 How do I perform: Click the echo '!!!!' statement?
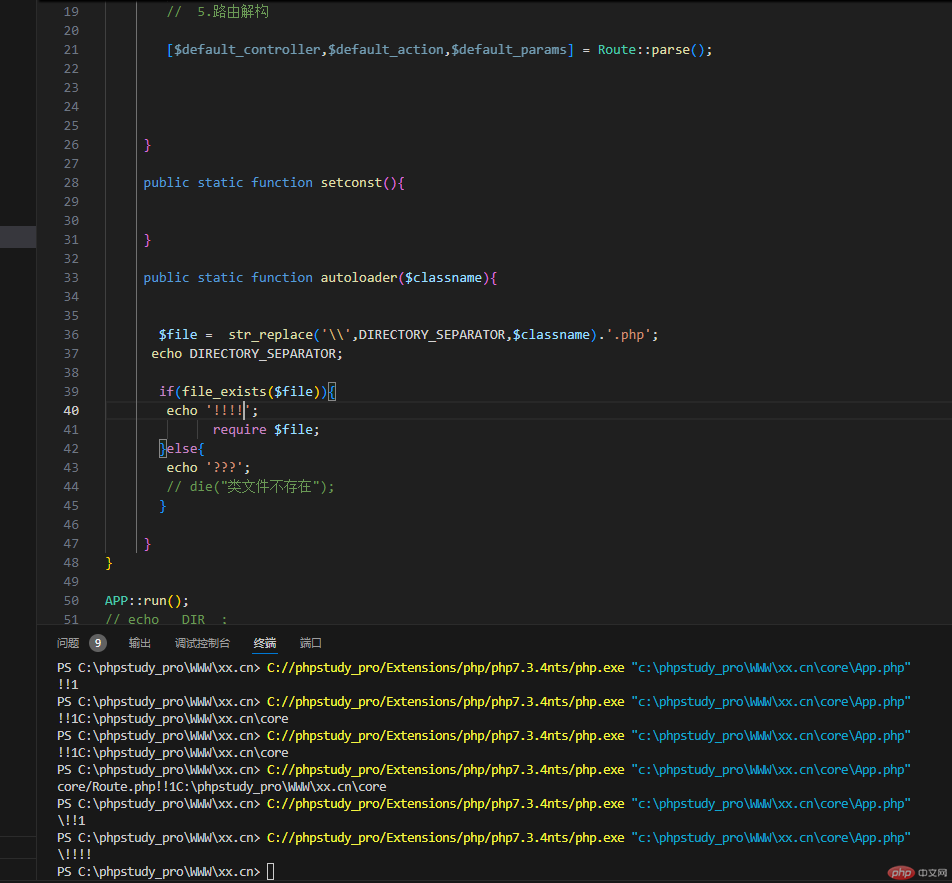click(x=212, y=411)
